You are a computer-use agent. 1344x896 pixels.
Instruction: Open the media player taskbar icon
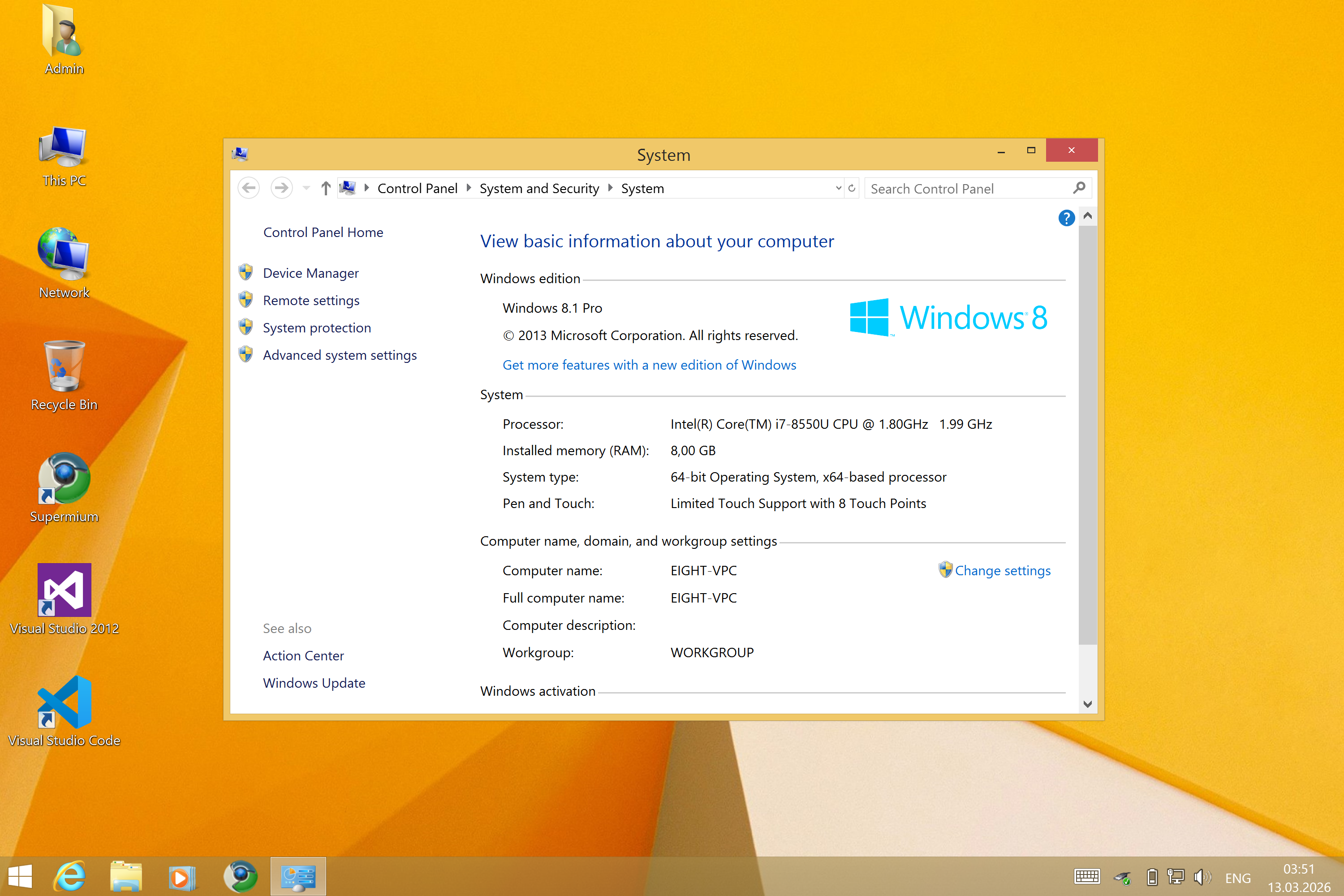click(x=182, y=877)
